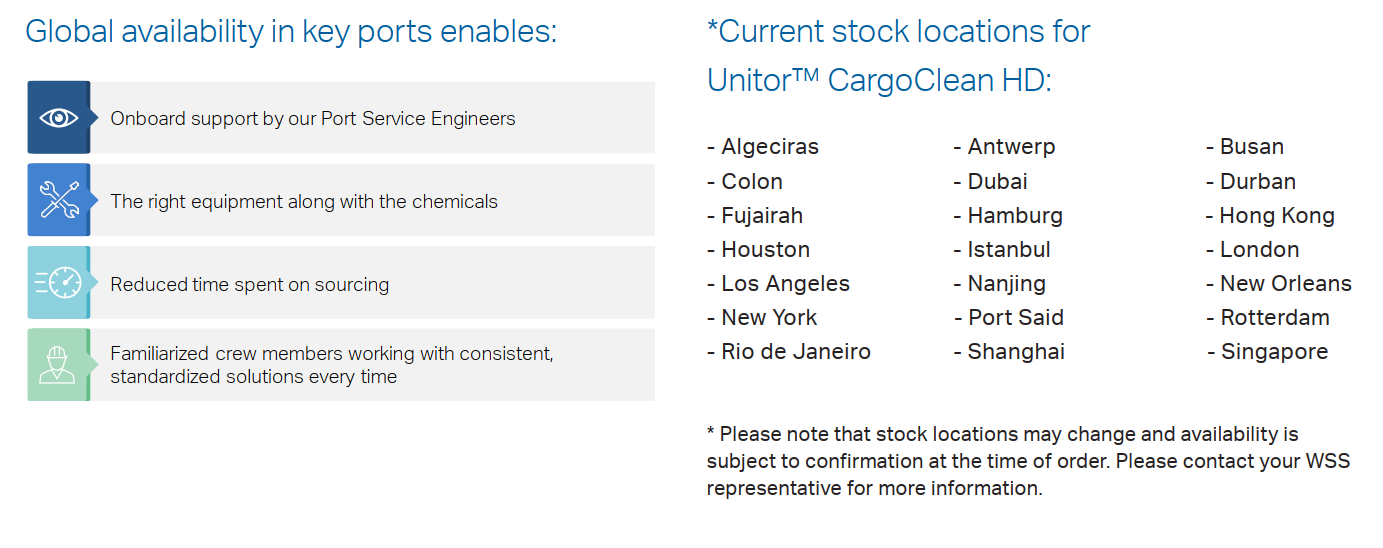
Task: Click the eye icon for onboard support
Action: [x=59, y=118]
